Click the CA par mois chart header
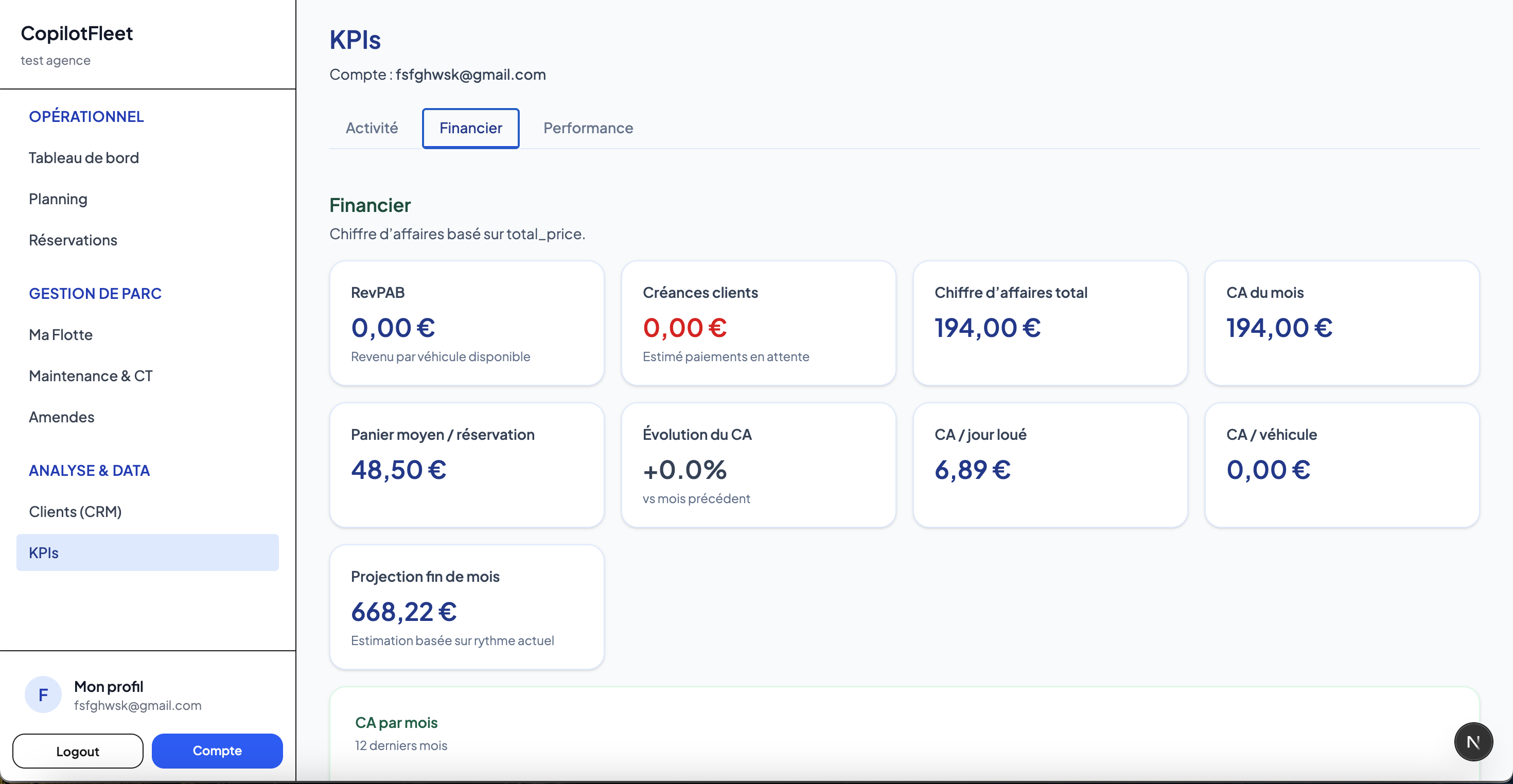Viewport: 1513px width, 784px height. pos(396,722)
